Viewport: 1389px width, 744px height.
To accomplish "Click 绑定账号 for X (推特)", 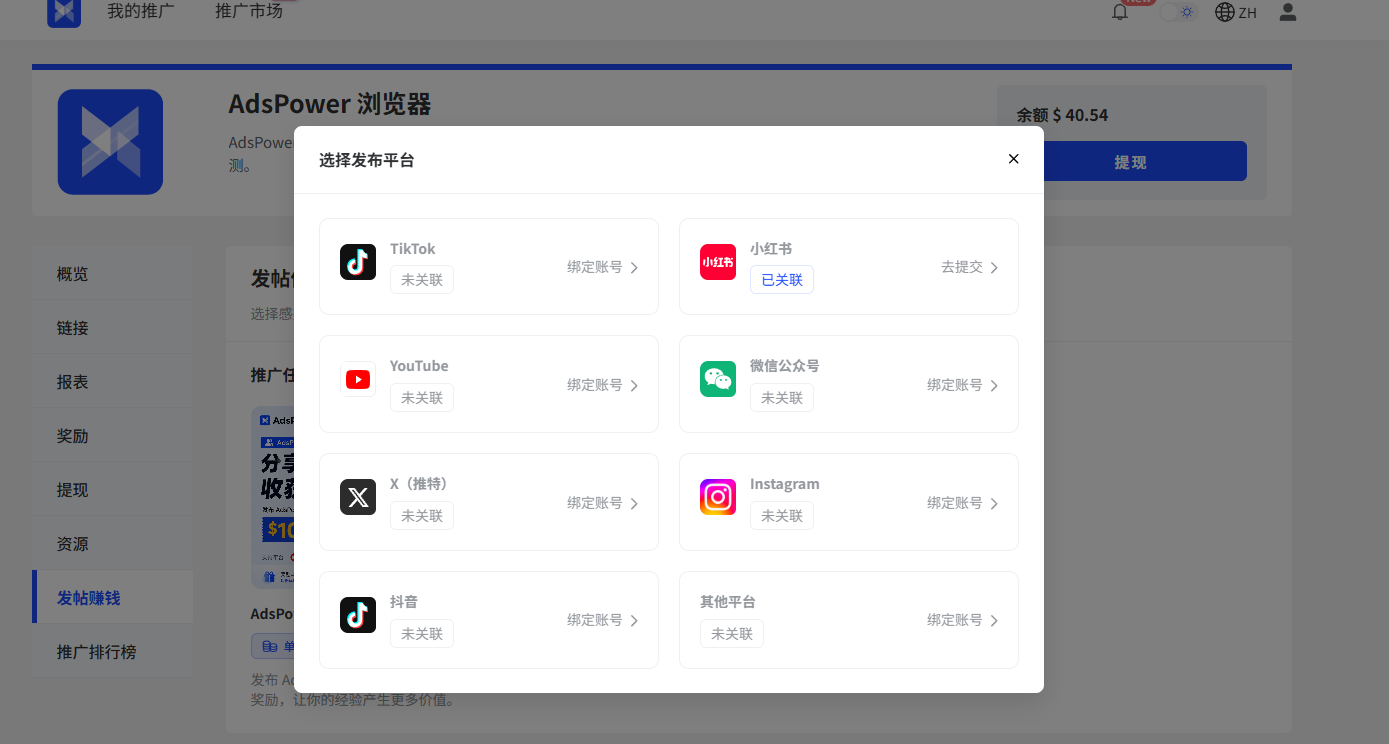I will pos(595,503).
